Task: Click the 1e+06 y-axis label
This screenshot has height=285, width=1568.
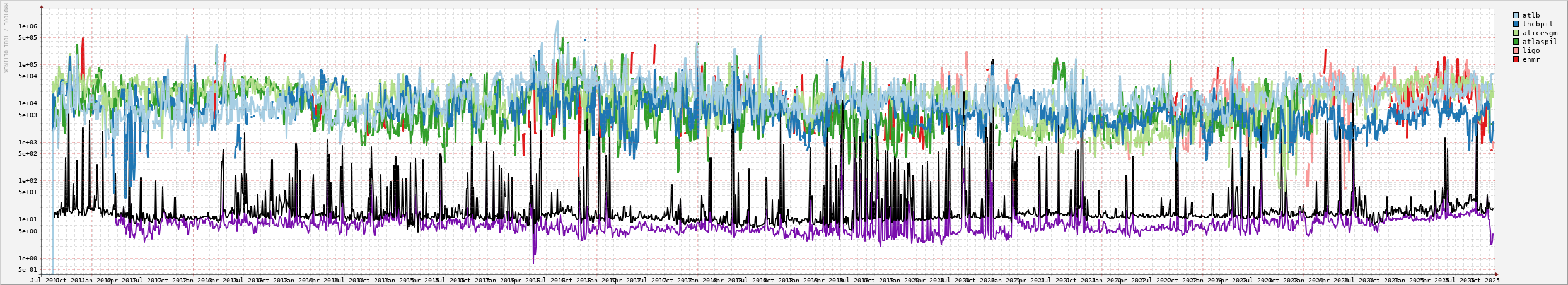Action: [x=28, y=26]
